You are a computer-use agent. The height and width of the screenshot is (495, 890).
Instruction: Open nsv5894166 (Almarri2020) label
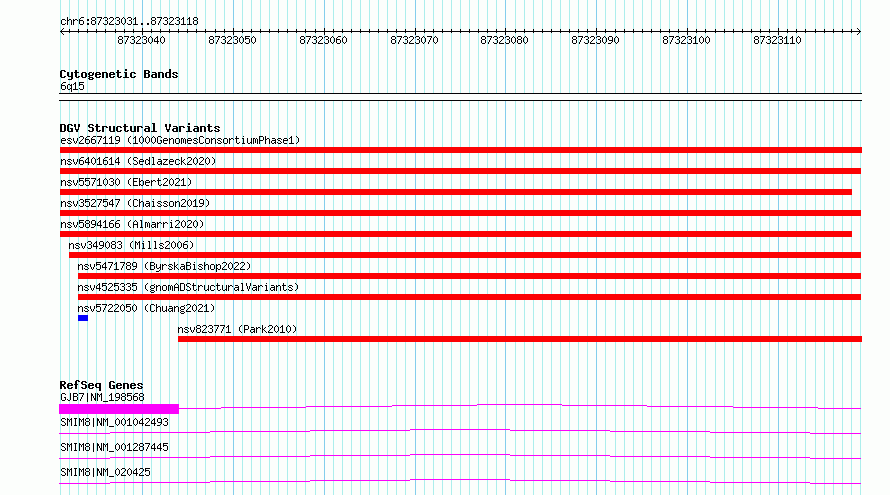tap(132, 224)
